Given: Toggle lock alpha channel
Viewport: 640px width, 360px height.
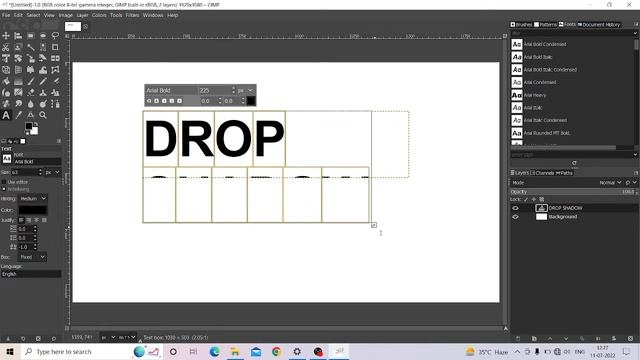Looking at the screenshot, I should coord(542,199).
